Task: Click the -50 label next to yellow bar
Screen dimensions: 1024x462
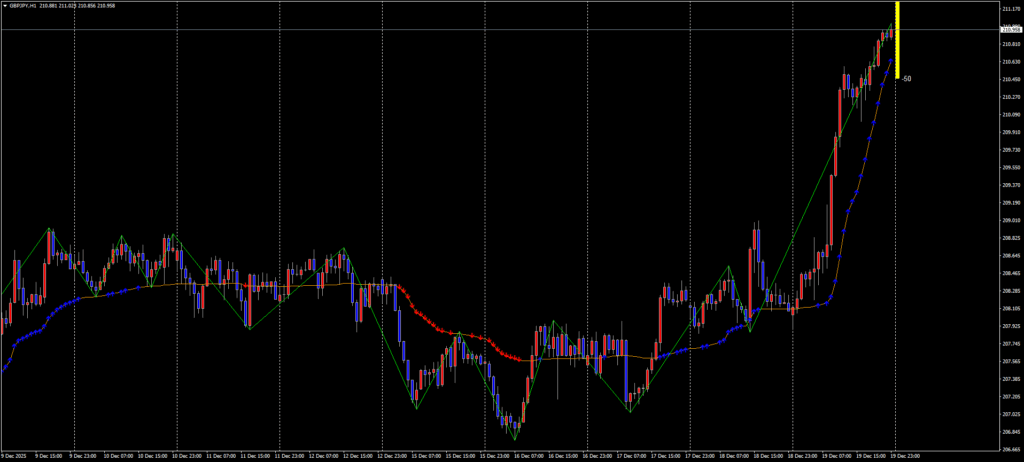Action: (906, 78)
